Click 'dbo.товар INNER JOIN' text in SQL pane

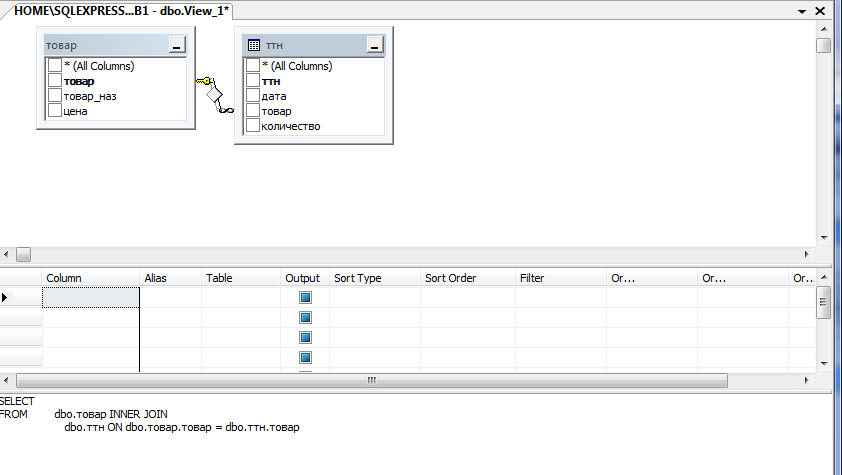[111, 414]
